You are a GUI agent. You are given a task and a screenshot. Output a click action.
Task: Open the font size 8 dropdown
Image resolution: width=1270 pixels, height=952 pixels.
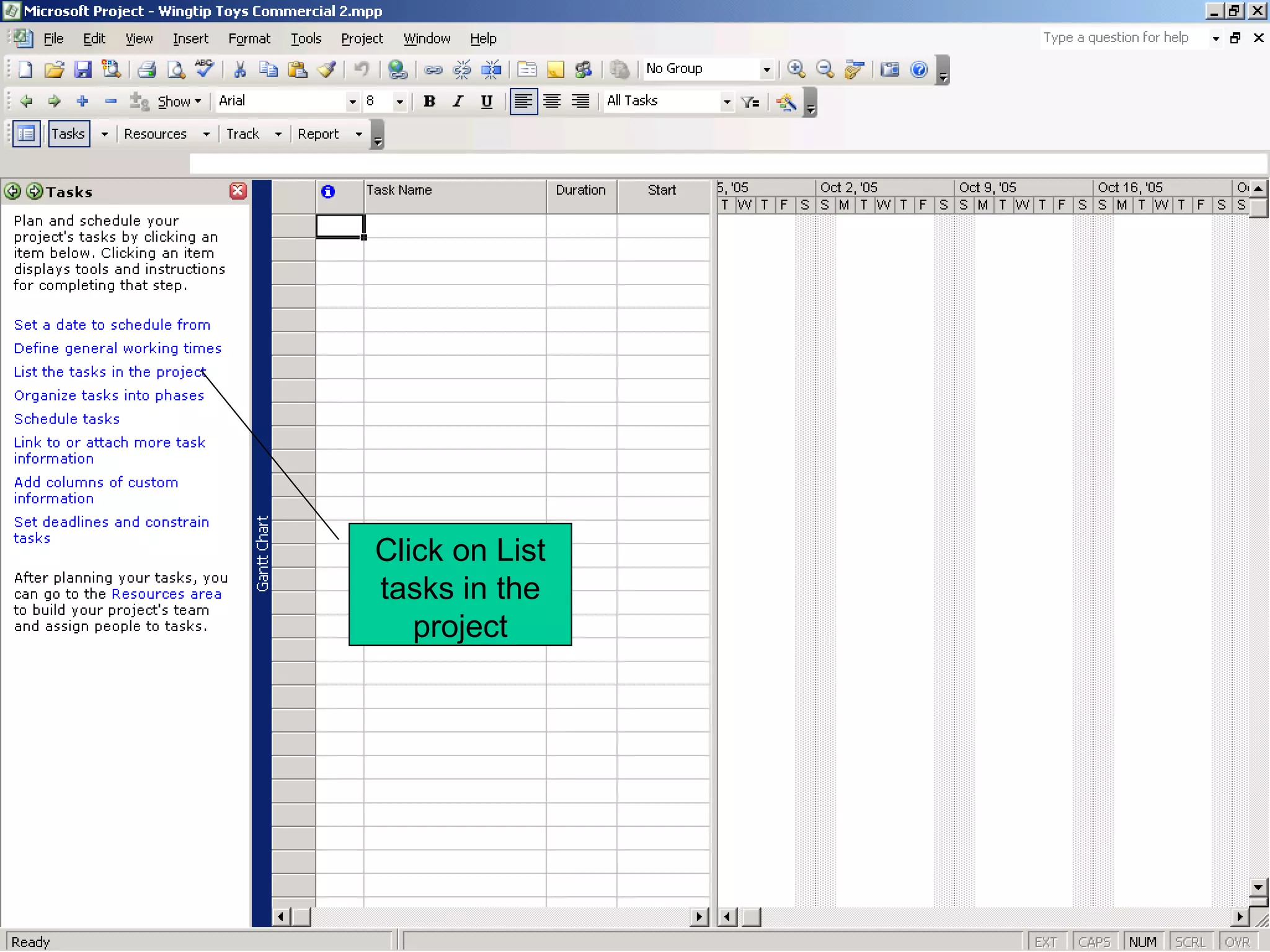click(x=399, y=102)
